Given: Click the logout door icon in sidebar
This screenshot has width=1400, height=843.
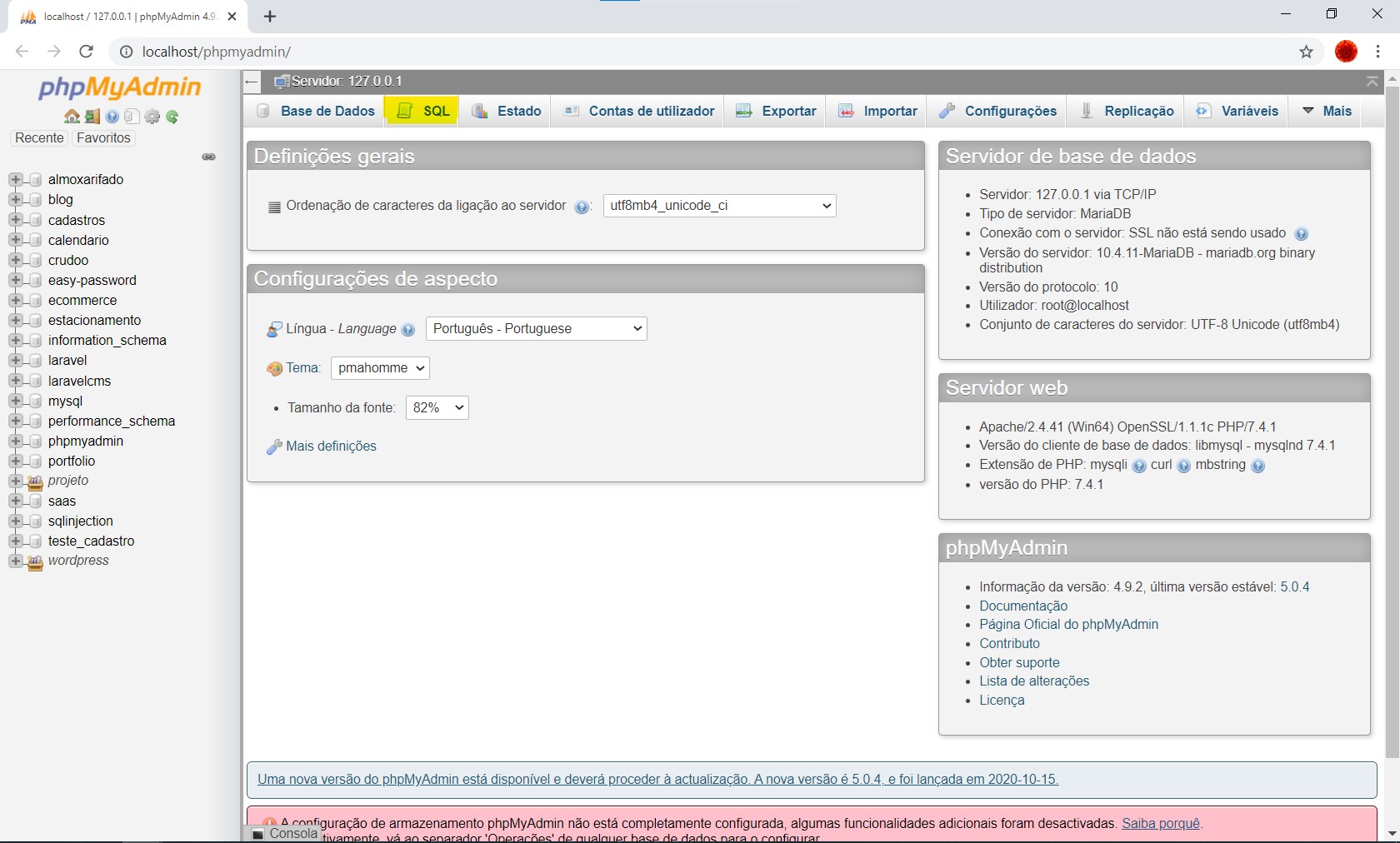Looking at the screenshot, I should click(92, 117).
